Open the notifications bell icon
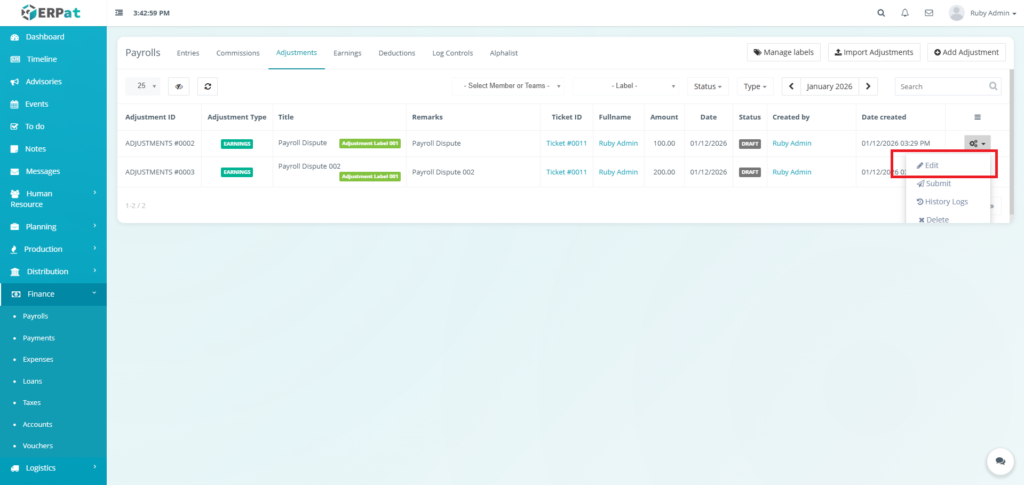This screenshot has height=485, width=1024. [x=905, y=13]
